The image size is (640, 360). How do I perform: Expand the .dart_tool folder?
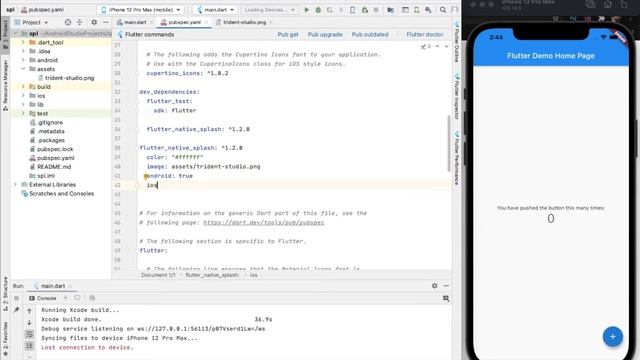pos(23,42)
